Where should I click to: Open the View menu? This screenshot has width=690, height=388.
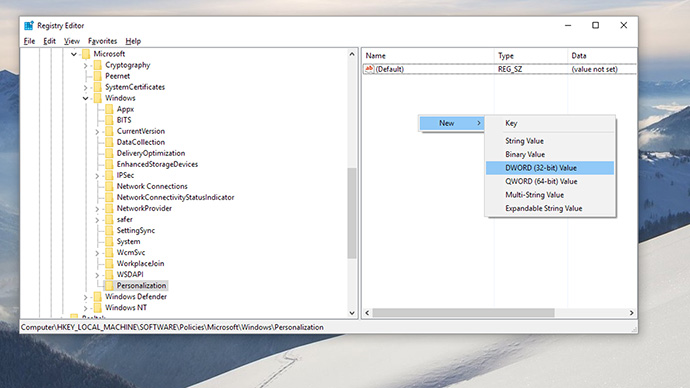tap(72, 41)
